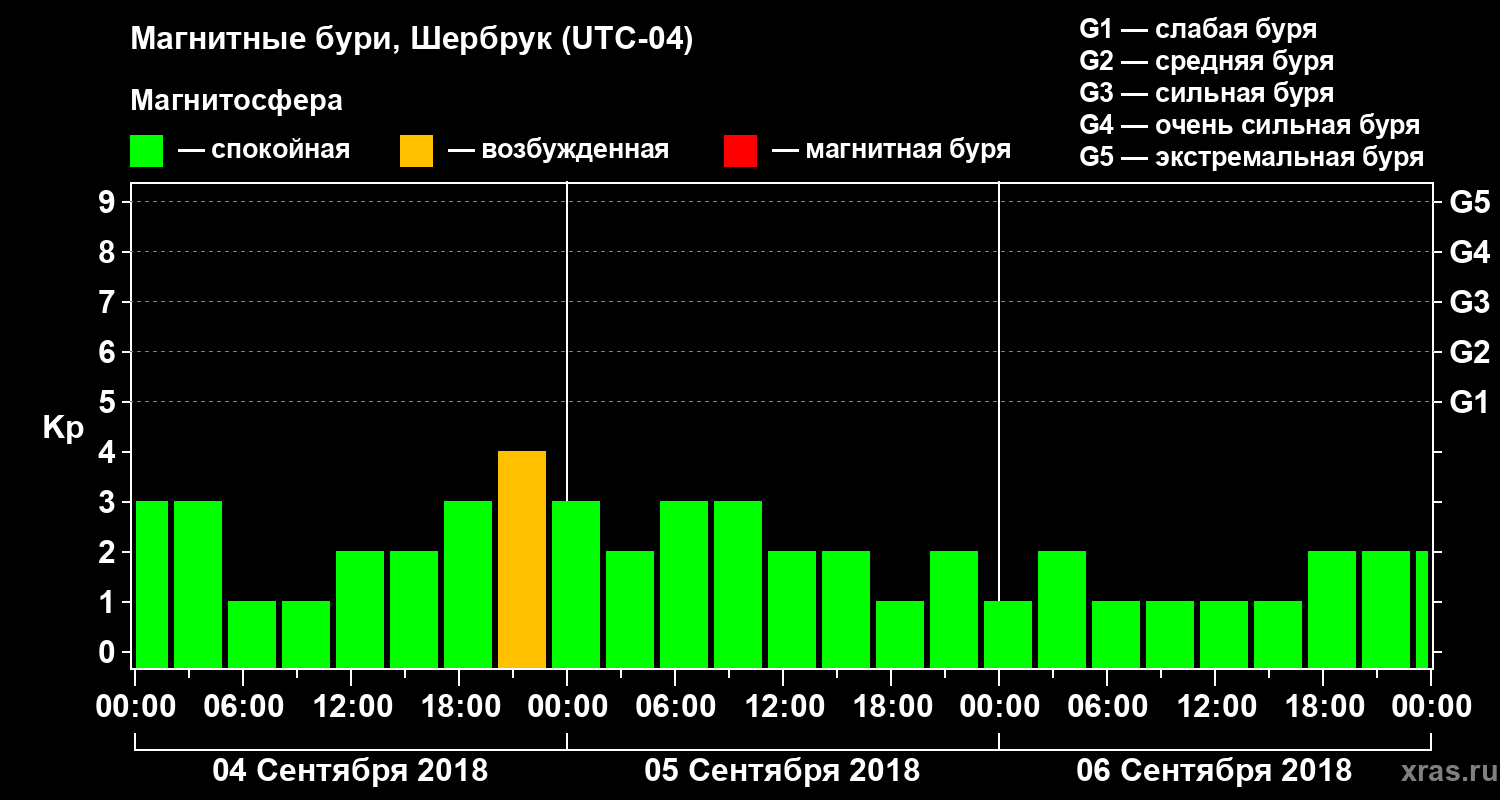Click the 'Kp' axis label

pyautogui.click(x=63, y=429)
